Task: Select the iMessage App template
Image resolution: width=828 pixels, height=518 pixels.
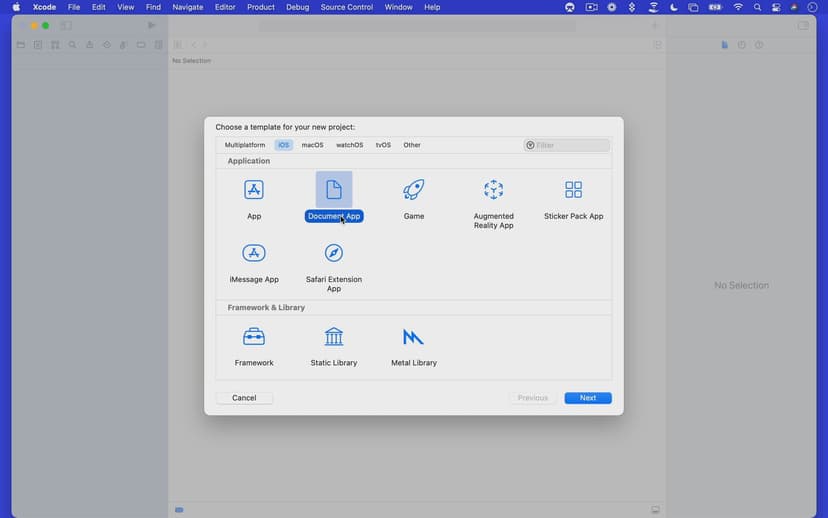Action: coord(254,254)
